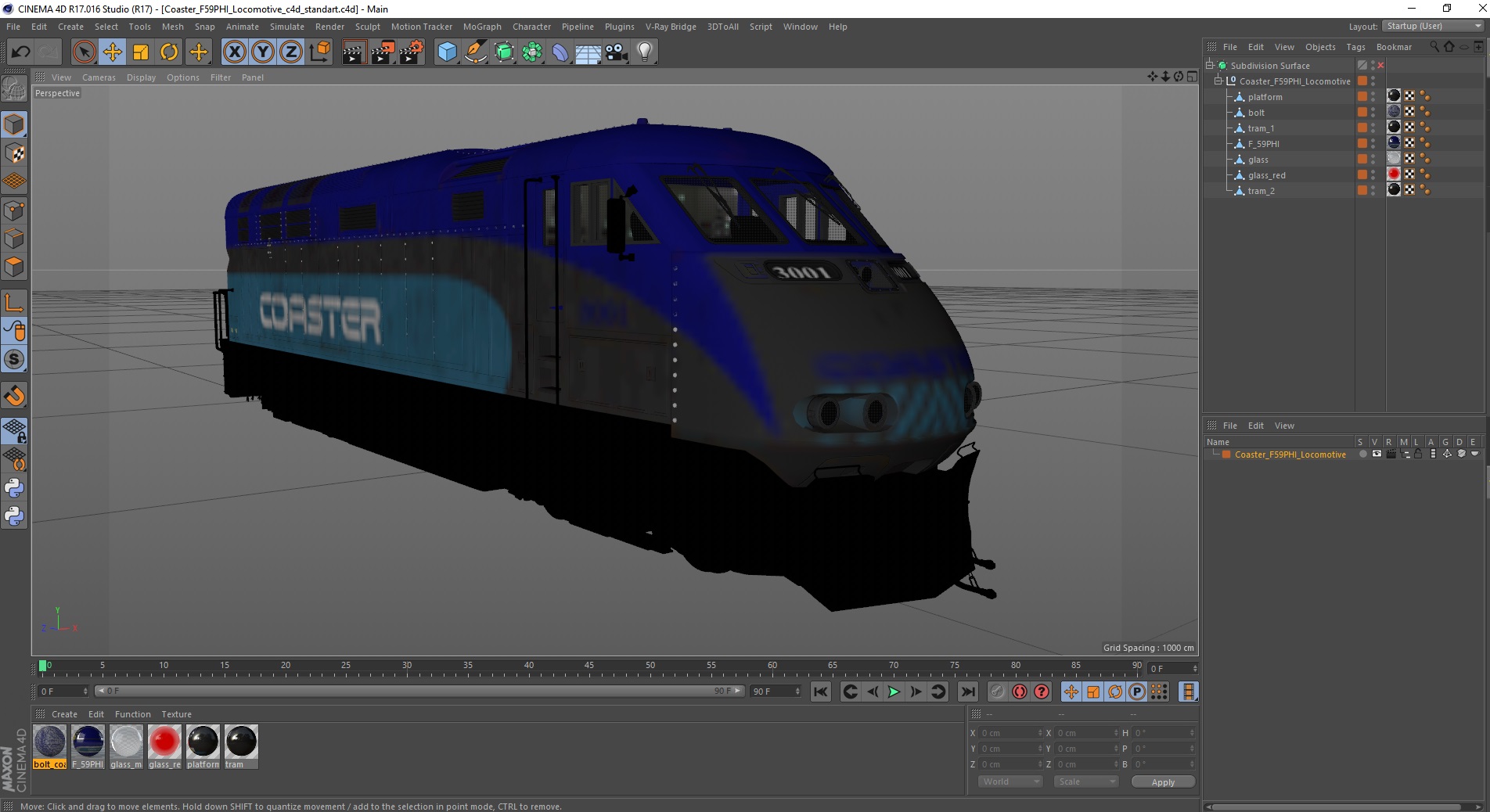
Task: Open the Create menu
Action: pyautogui.click(x=70, y=27)
